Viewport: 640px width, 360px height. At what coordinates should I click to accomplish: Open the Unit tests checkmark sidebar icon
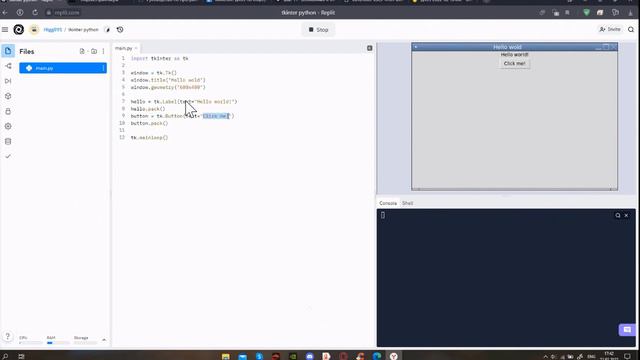click(8, 156)
